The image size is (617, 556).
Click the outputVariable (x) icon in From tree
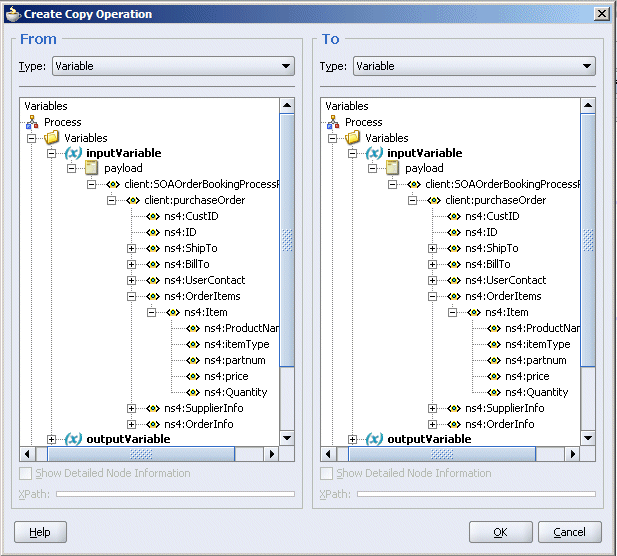[73, 439]
